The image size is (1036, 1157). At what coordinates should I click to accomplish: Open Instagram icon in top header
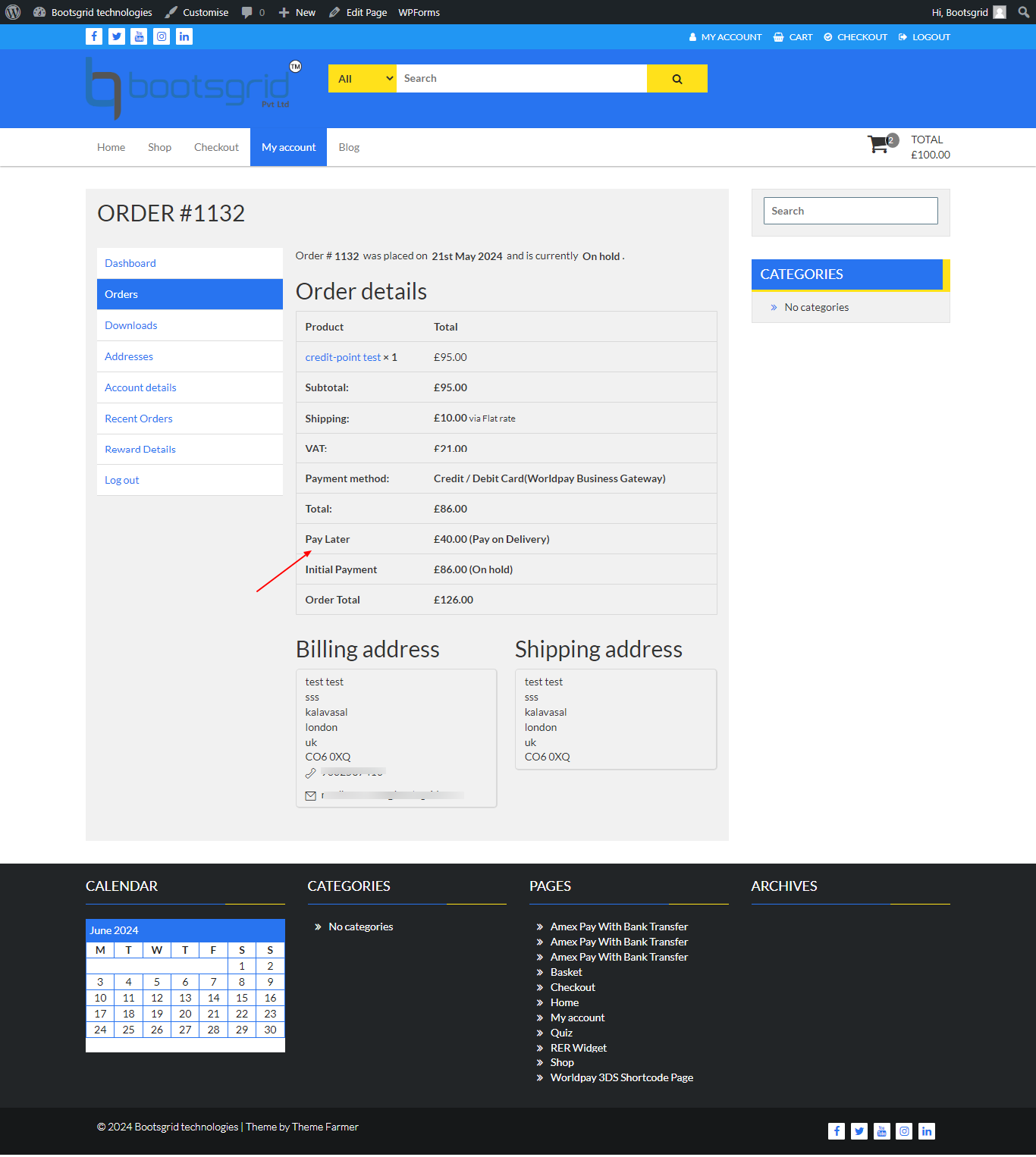[162, 36]
